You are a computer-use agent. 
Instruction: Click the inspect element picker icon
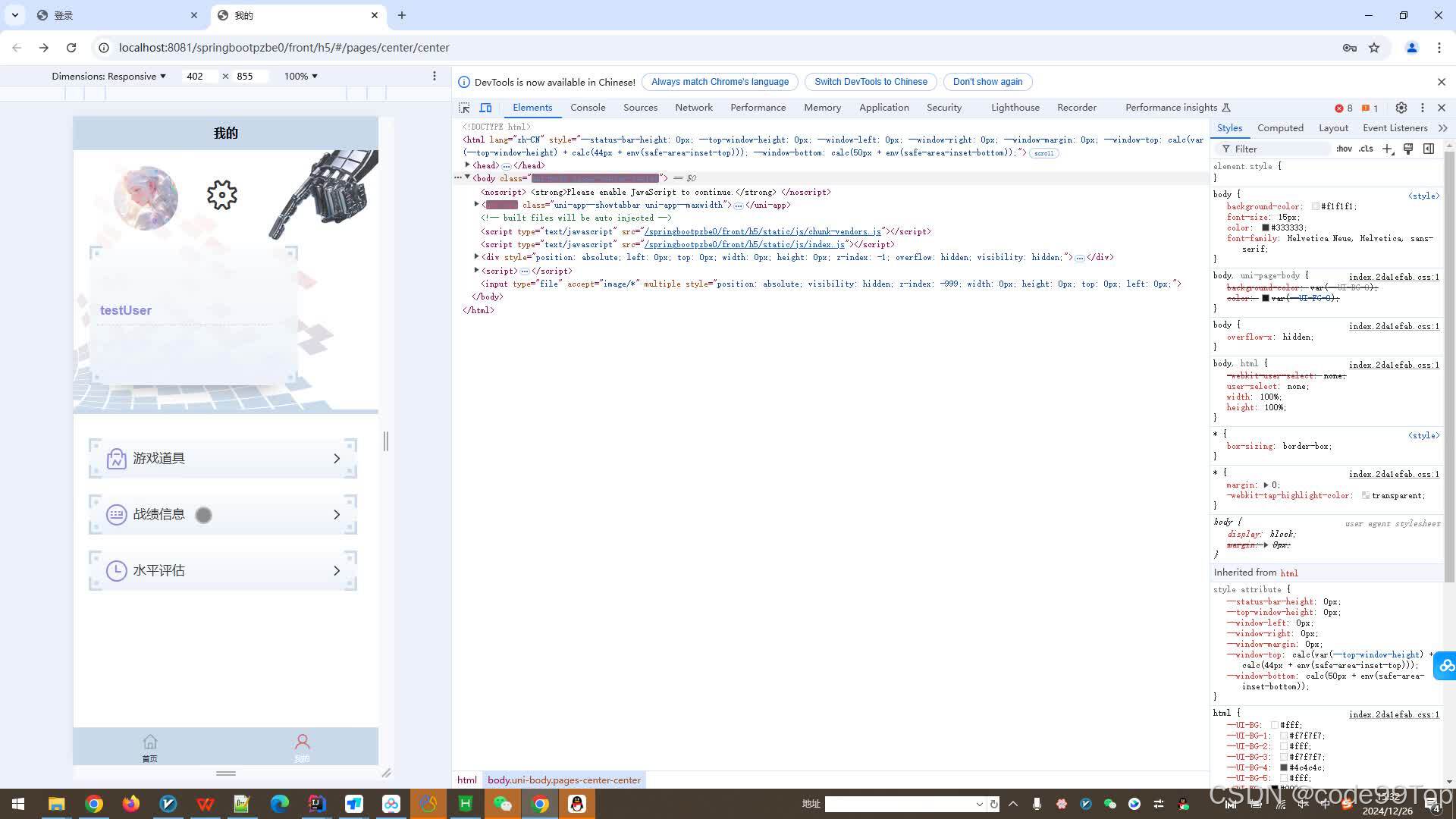(464, 108)
